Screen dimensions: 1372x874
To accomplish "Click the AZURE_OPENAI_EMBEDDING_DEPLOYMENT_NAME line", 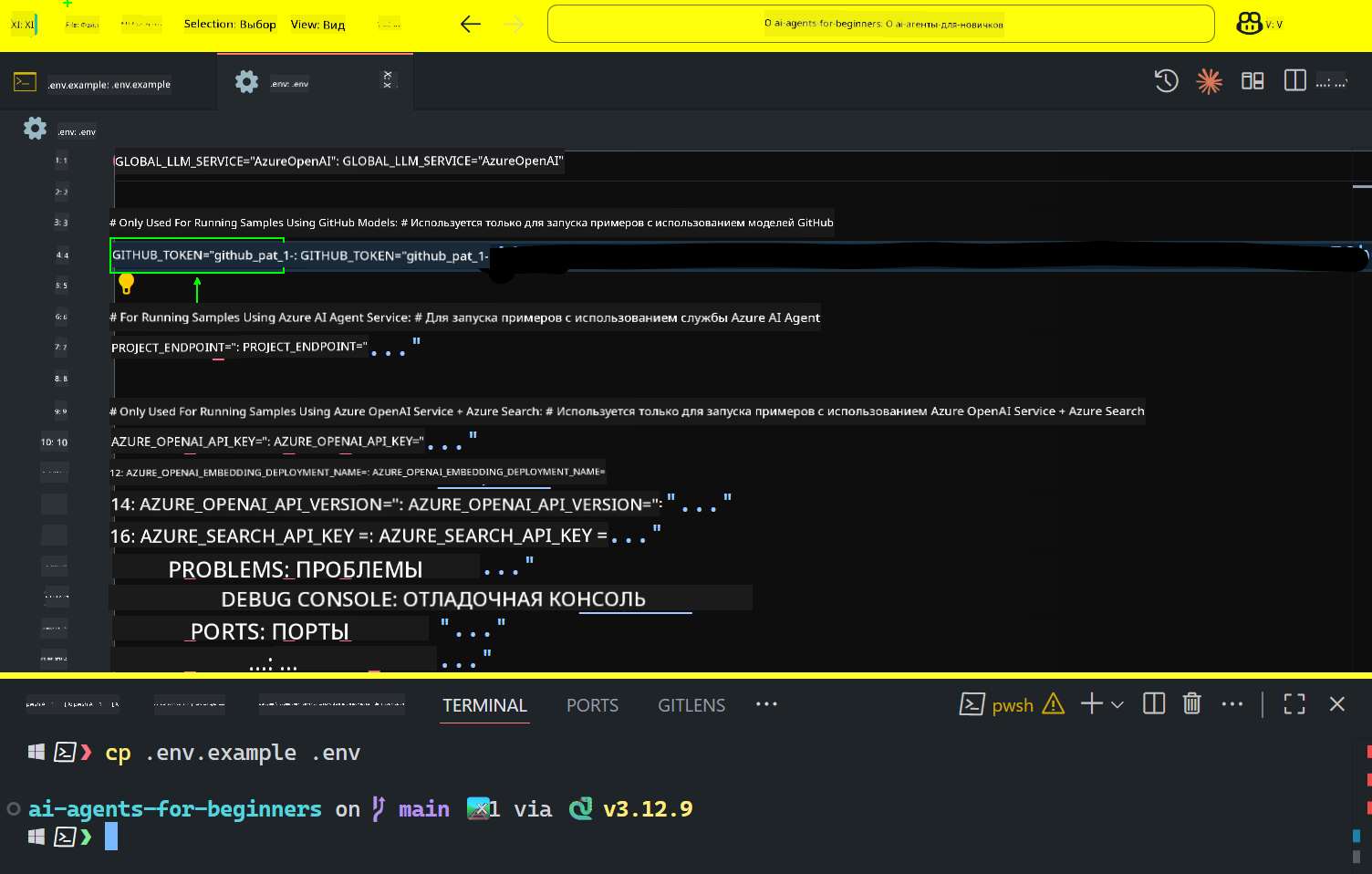I will pos(357,473).
